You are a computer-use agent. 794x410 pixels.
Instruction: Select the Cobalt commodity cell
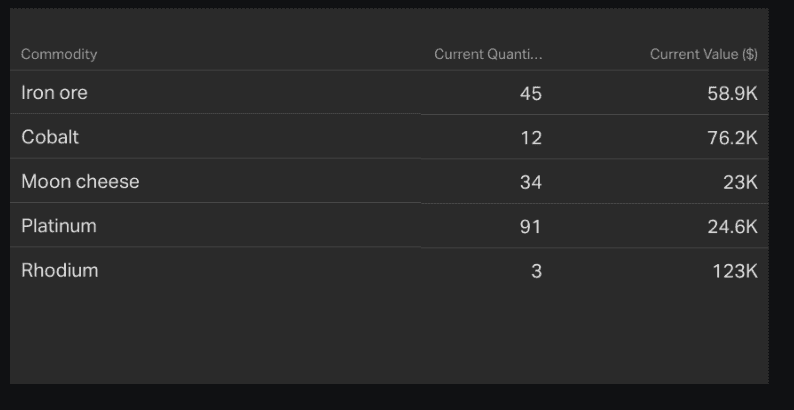tap(50, 137)
